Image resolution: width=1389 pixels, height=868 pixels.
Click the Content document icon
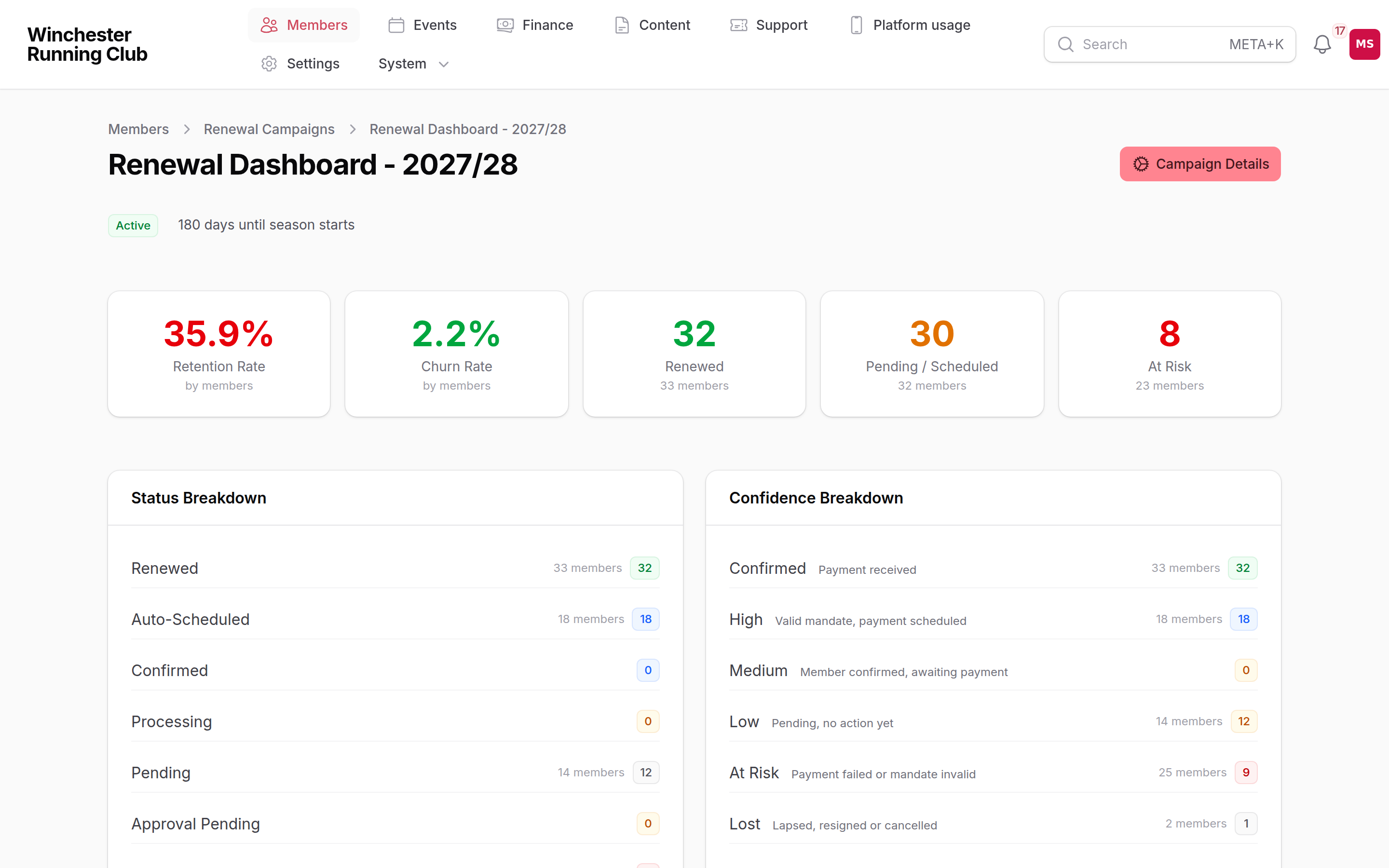point(622,25)
